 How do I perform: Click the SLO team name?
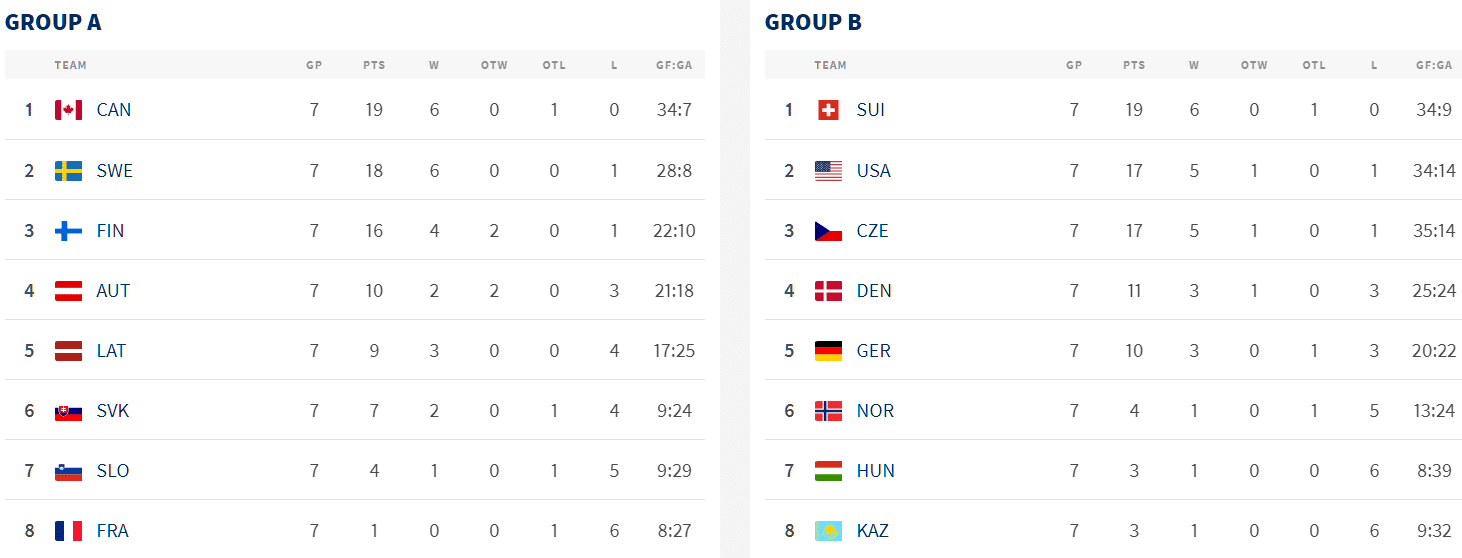pyautogui.click(x=112, y=471)
